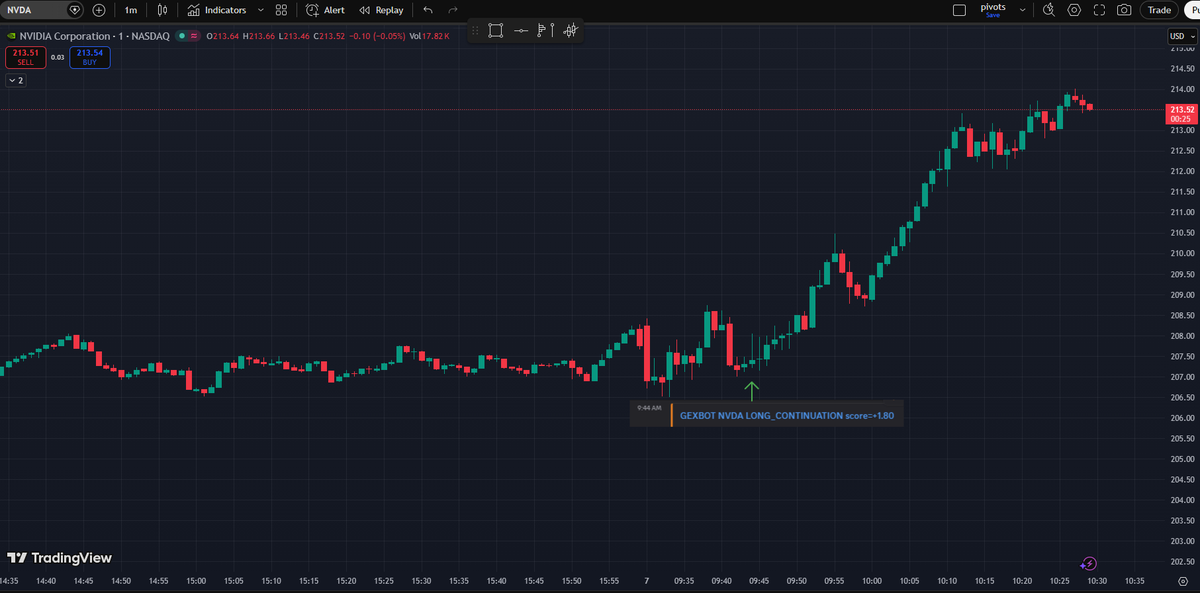The width and height of the screenshot is (1200, 593).
Task: Open the quick search lightning icon
Action: [1048, 10]
